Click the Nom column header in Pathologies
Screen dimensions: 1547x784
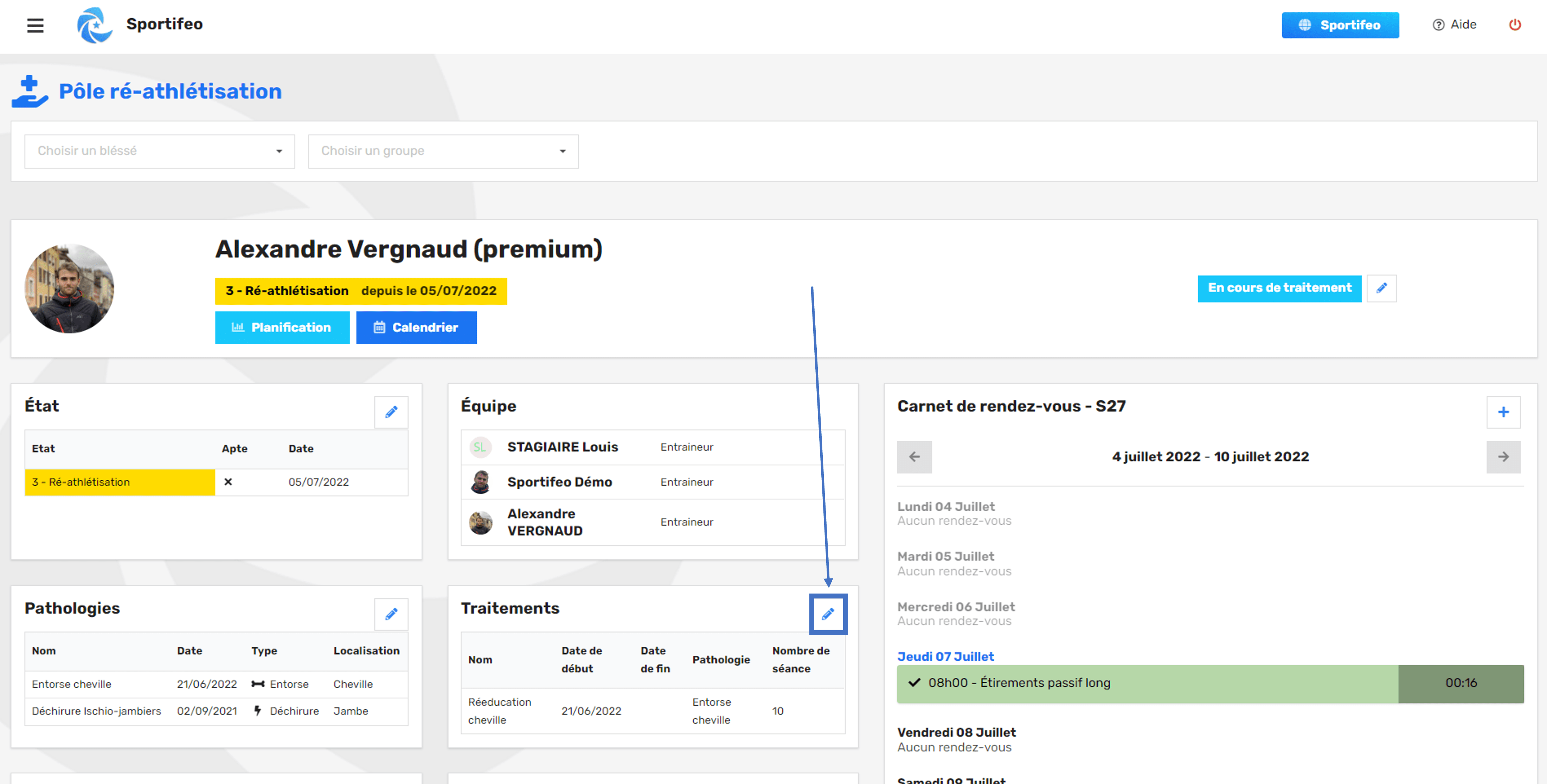pos(44,651)
